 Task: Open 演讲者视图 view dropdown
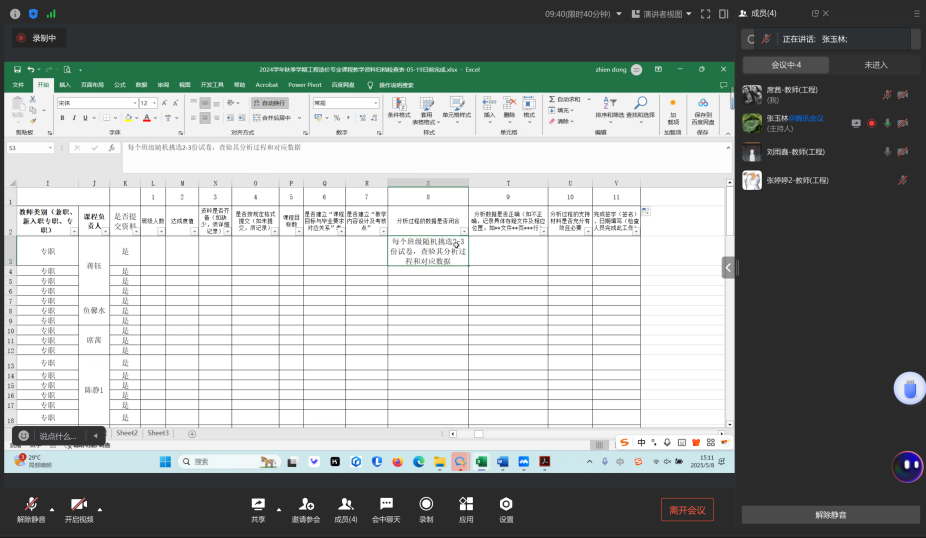(x=661, y=14)
